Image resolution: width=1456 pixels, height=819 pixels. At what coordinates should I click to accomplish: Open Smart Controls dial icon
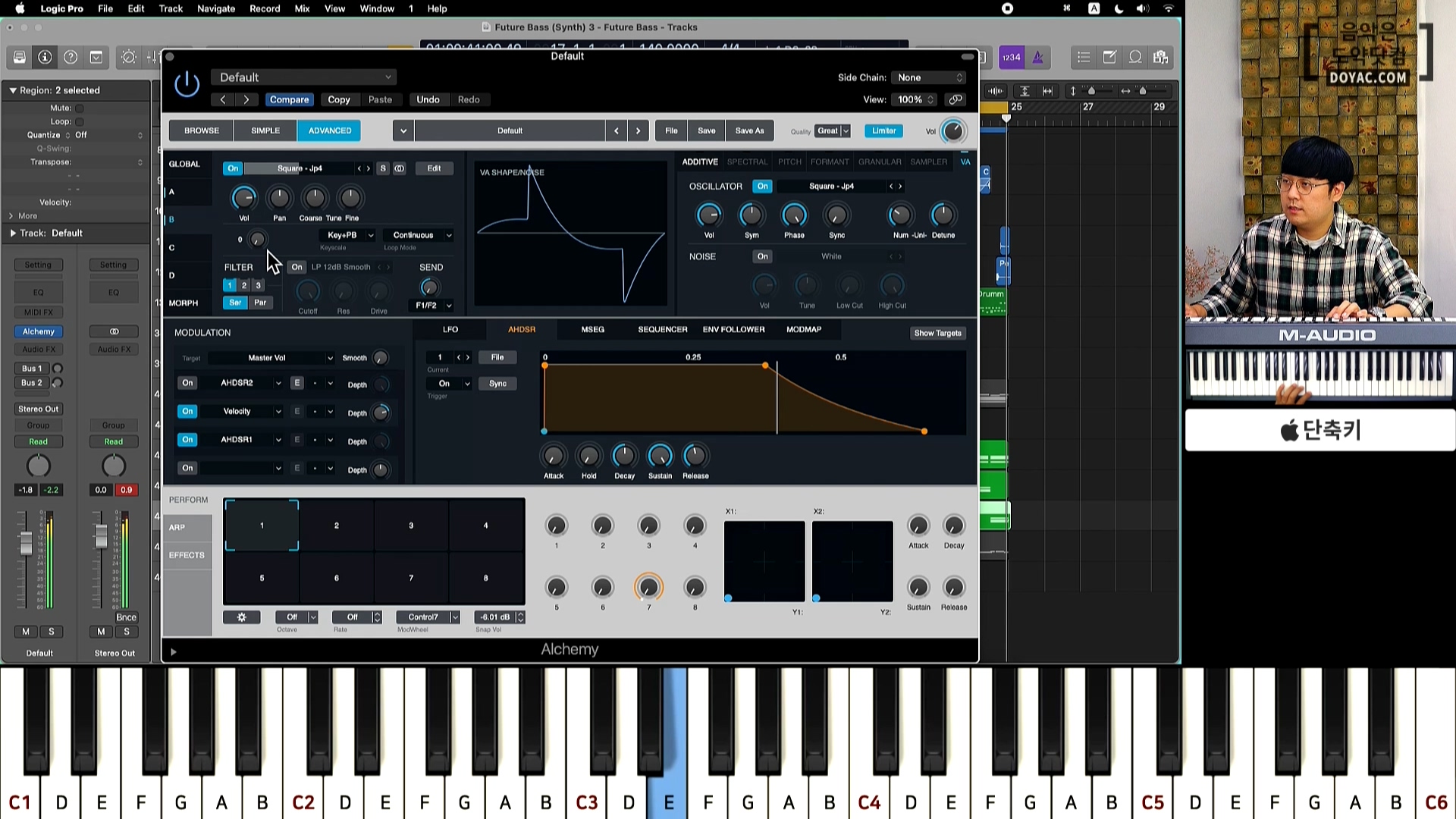click(129, 58)
